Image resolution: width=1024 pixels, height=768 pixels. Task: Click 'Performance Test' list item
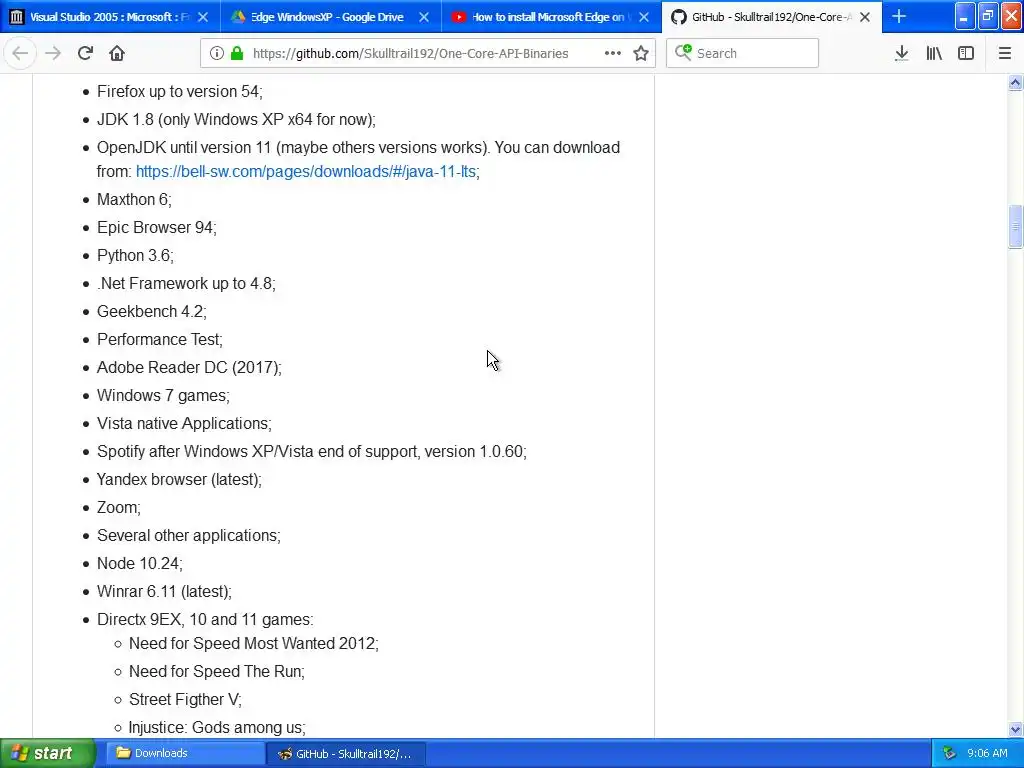159,340
